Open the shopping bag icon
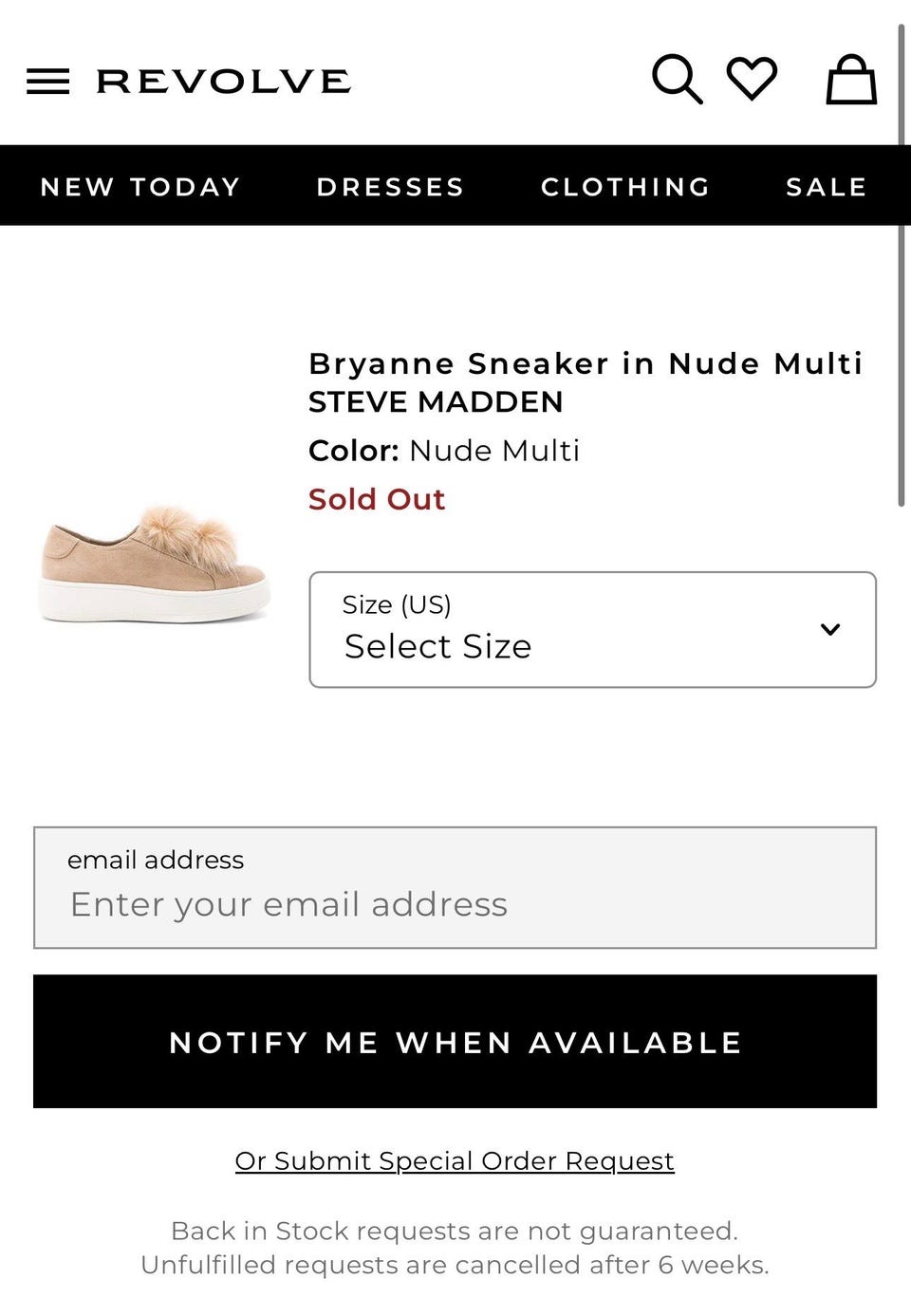 pos(851,80)
